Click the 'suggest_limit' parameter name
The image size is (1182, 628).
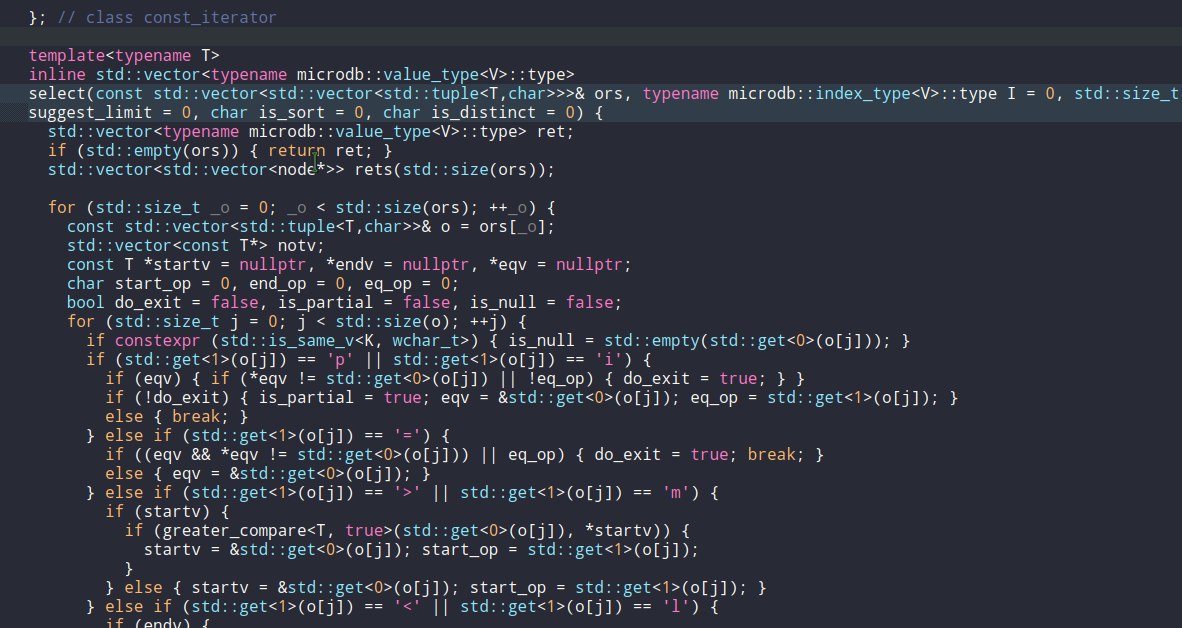(91, 112)
